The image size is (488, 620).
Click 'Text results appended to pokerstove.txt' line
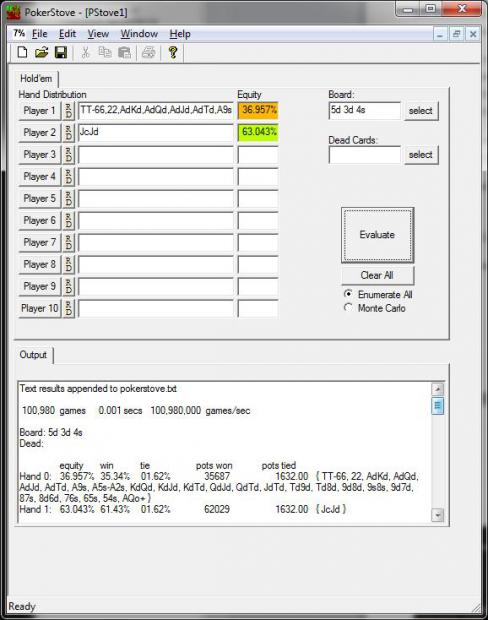coord(98,389)
